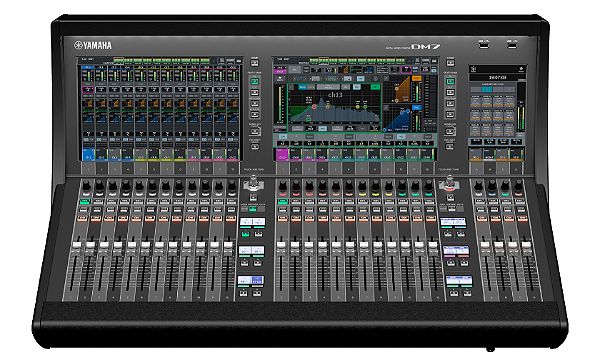Tap top small LCD display in left center section
Viewport: 600px width, 360px height.
(253, 222)
